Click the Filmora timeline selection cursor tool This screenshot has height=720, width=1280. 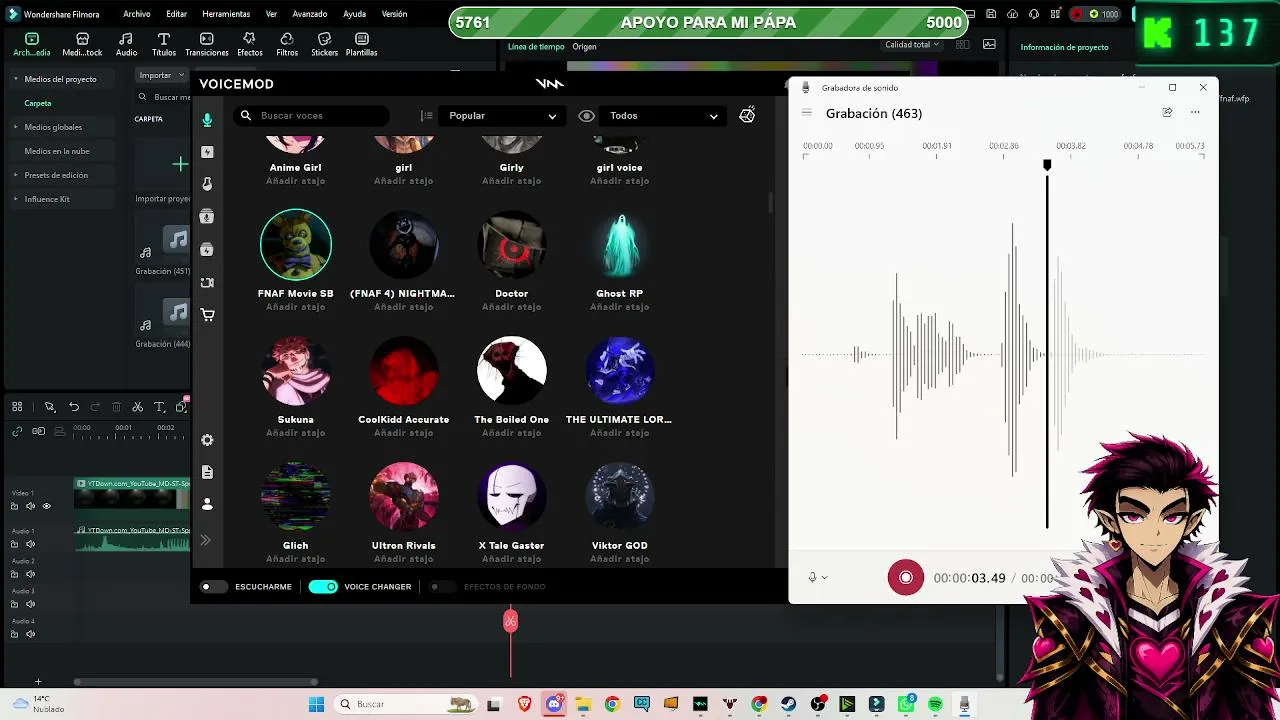(x=49, y=407)
